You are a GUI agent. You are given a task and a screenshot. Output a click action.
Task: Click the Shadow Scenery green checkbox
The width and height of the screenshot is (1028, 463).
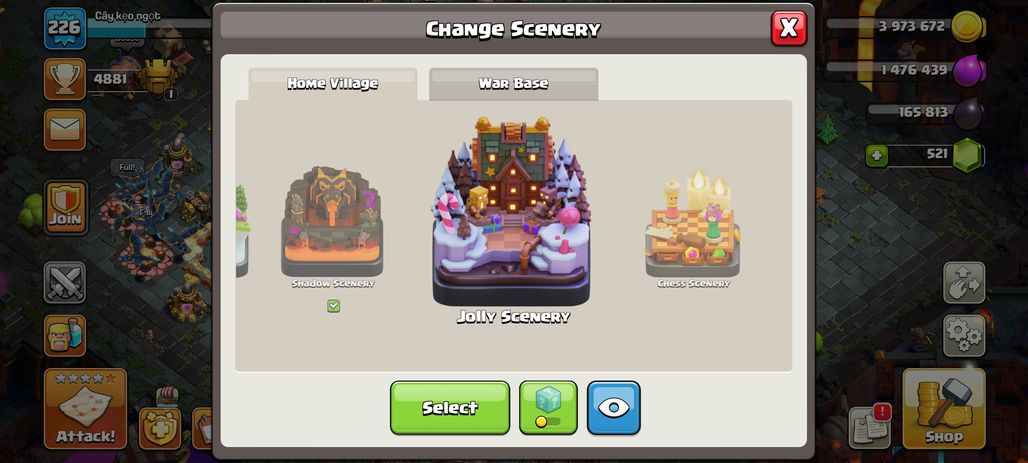tap(334, 306)
